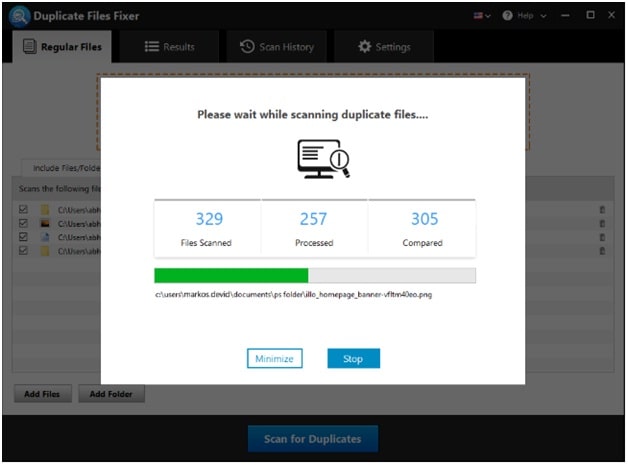
Task: Click the 329 Files Scanned counter
Action: coord(207,229)
